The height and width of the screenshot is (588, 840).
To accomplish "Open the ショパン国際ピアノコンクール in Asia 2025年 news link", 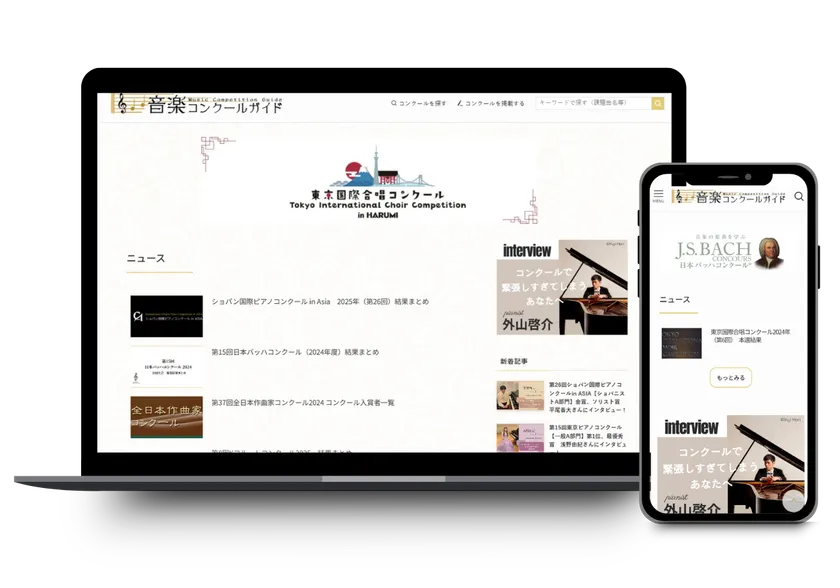I will pyautogui.click(x=320, y=301).
